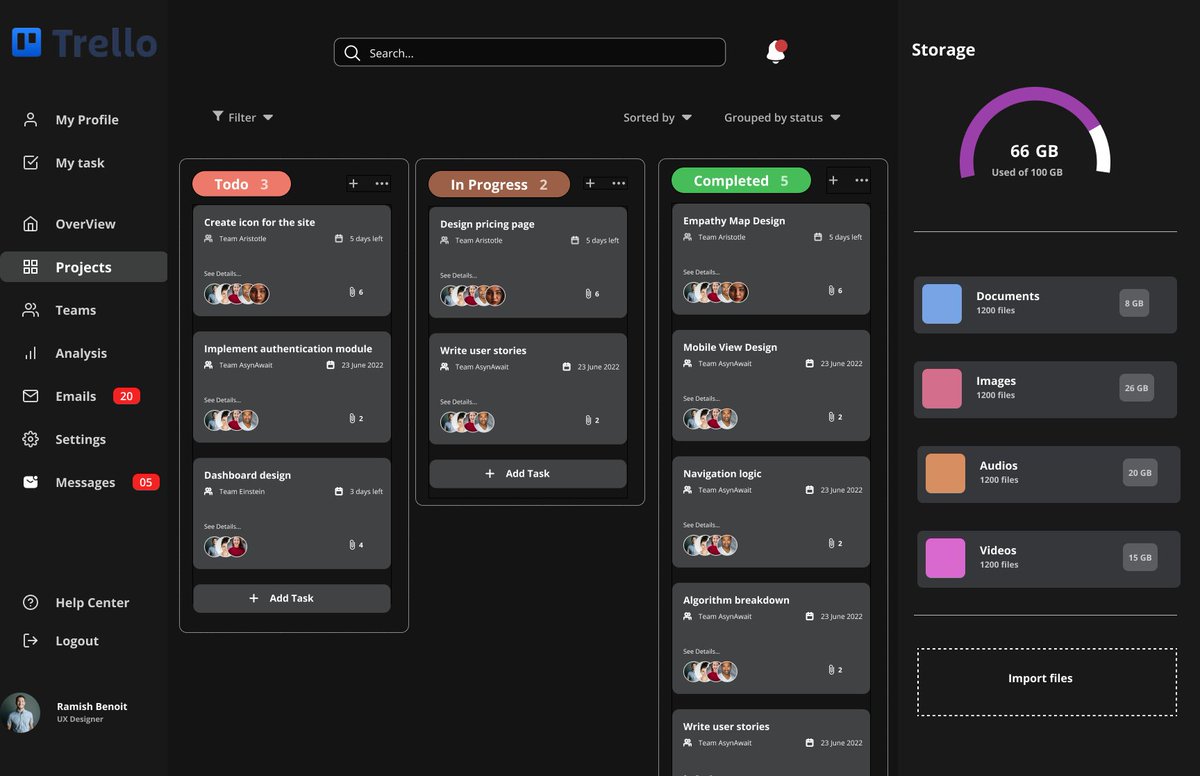Click the blue Documents color swatch

(x=942, y=304)
